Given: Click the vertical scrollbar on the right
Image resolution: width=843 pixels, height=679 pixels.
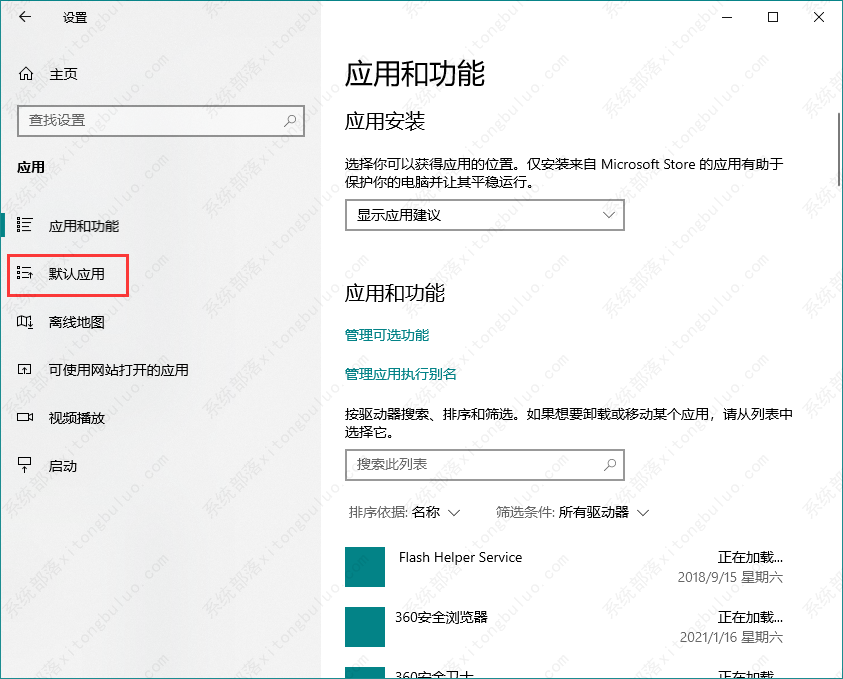Looking at the screenshot, I should (838, 150).
